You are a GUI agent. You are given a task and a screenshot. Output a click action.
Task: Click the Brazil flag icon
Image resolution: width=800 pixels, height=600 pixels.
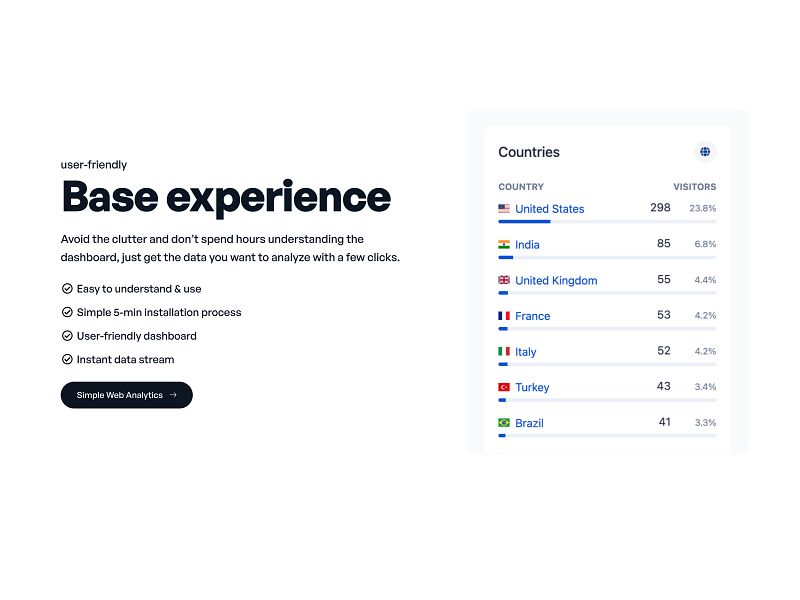coord(503,422)
